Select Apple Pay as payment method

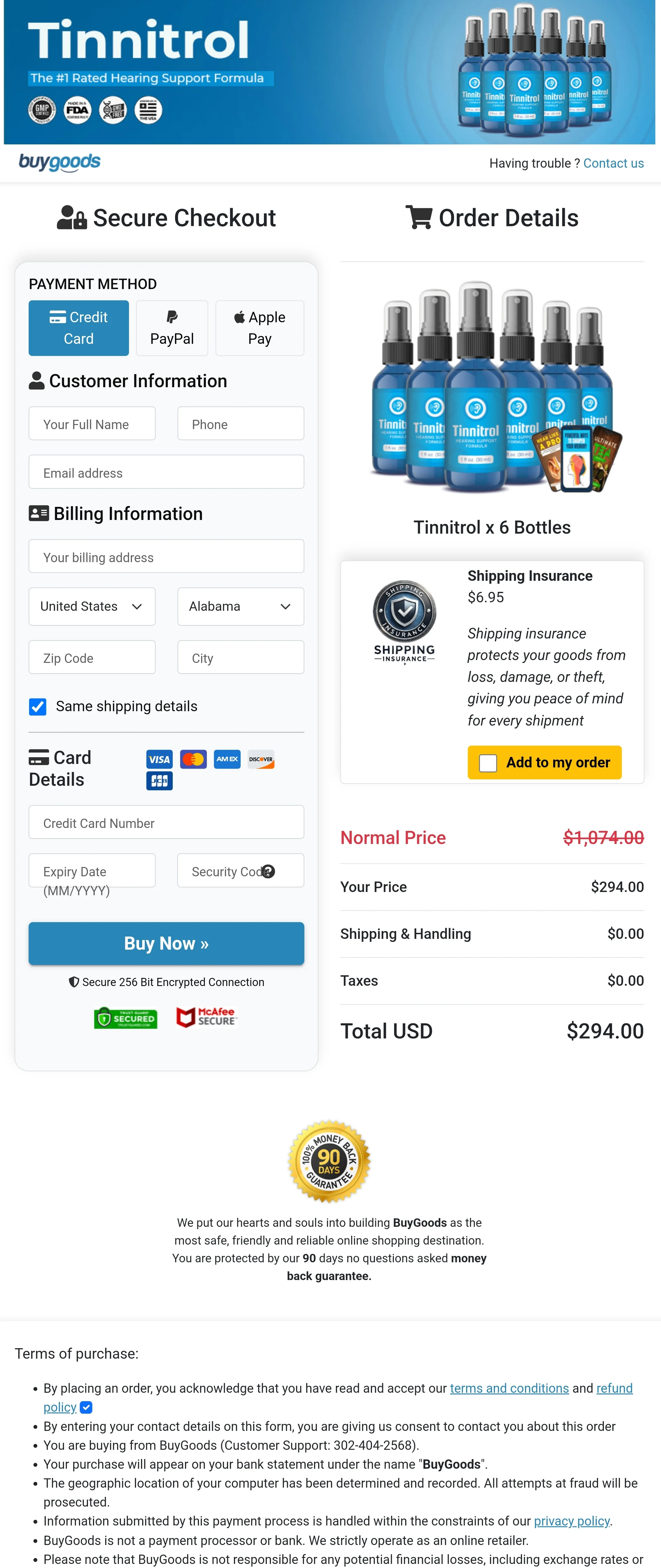pyautogui.click(x=259, y=328)
